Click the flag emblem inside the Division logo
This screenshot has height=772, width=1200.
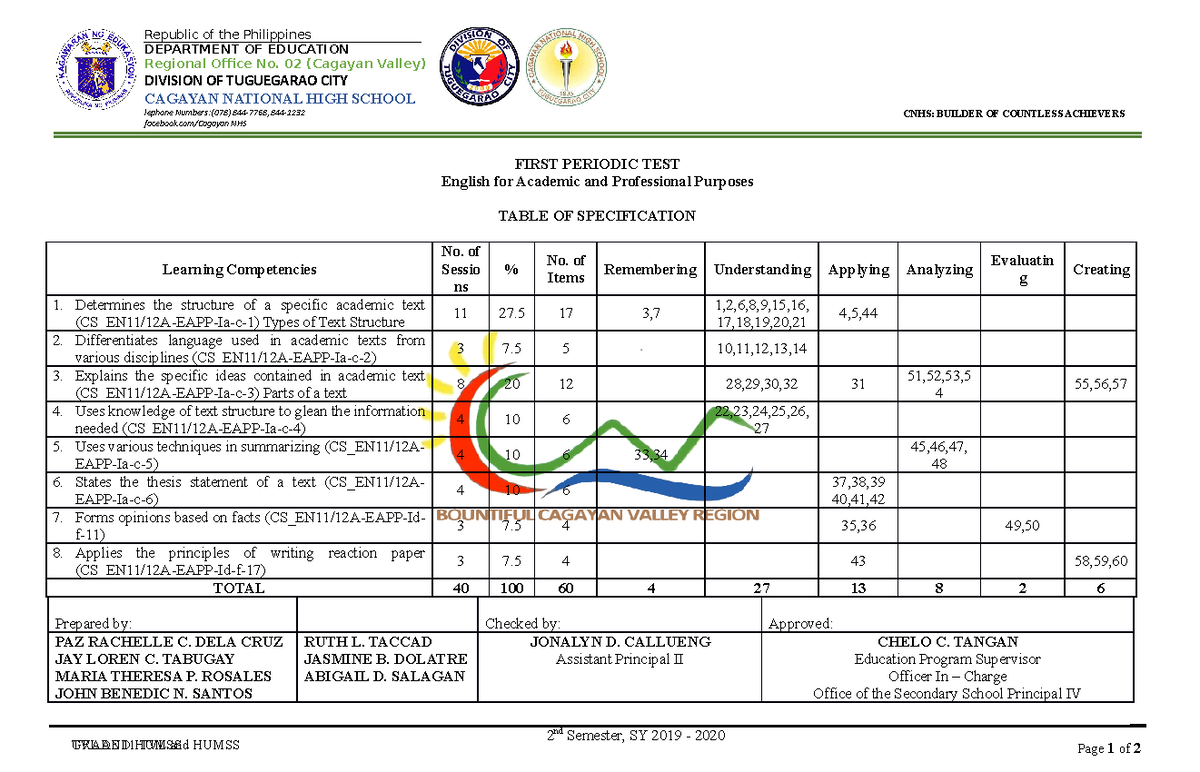click(x=478, y=68)
